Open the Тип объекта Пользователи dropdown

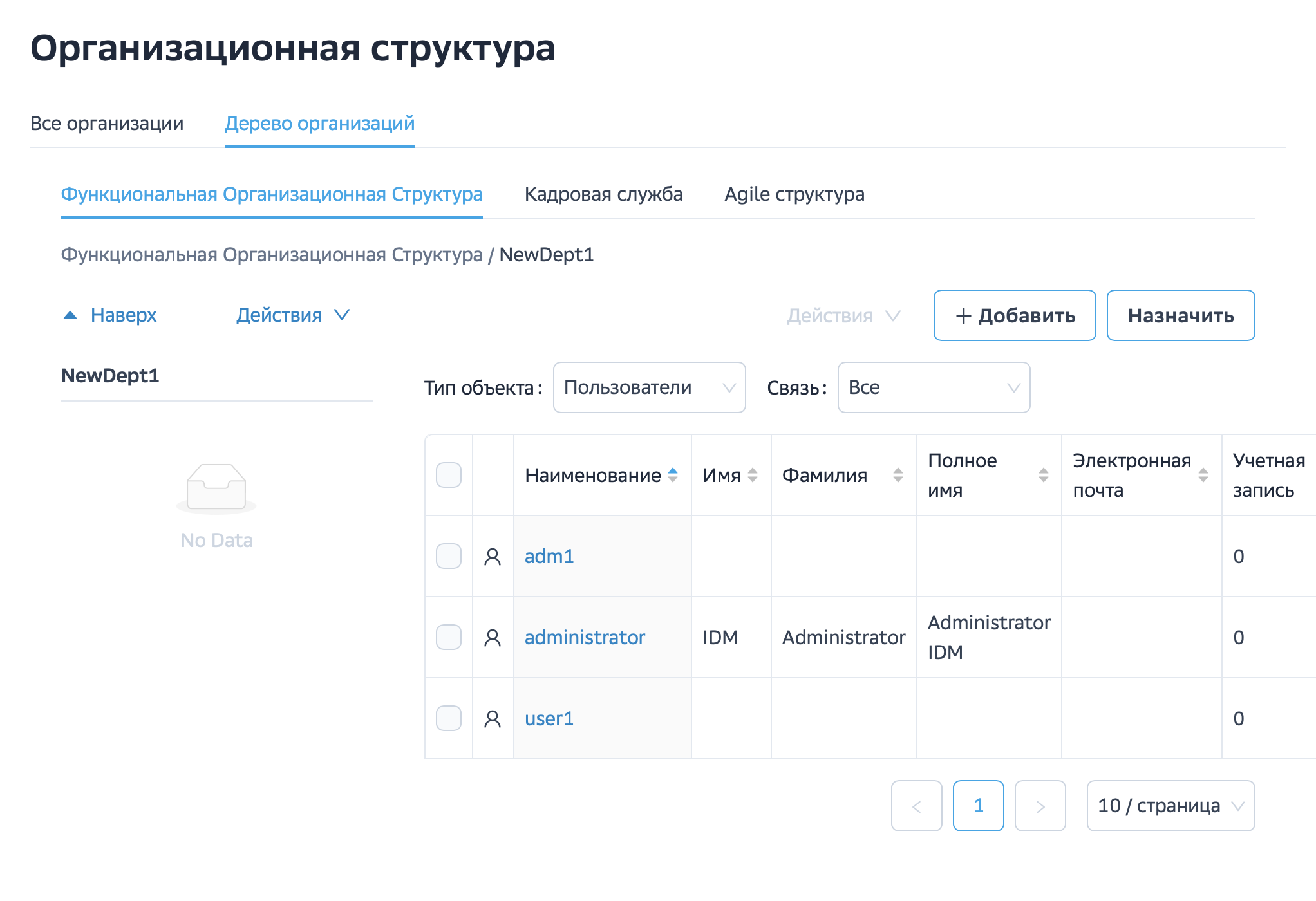649,387
